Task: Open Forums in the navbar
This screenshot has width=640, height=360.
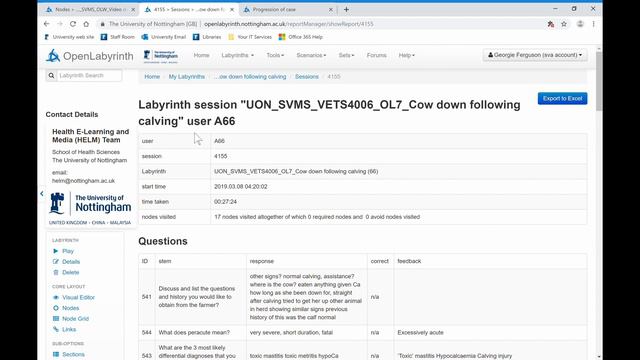Action: click(x=376, y=56)
